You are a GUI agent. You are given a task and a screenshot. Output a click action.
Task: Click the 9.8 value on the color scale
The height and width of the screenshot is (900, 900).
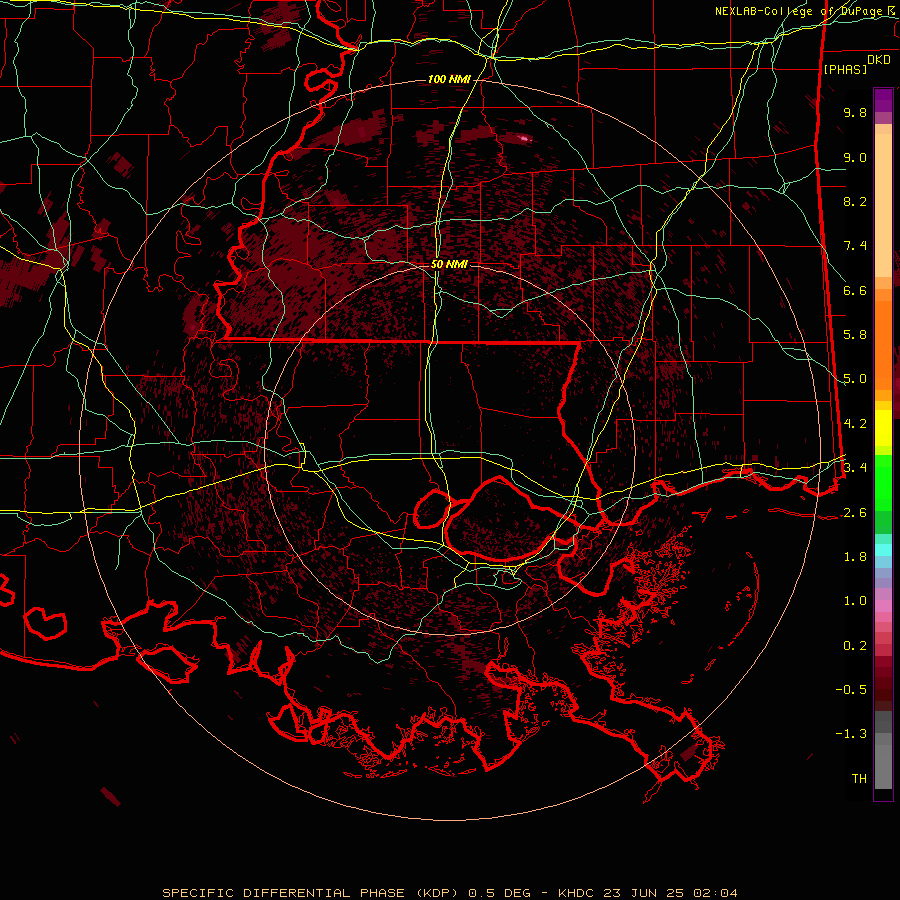855,113
